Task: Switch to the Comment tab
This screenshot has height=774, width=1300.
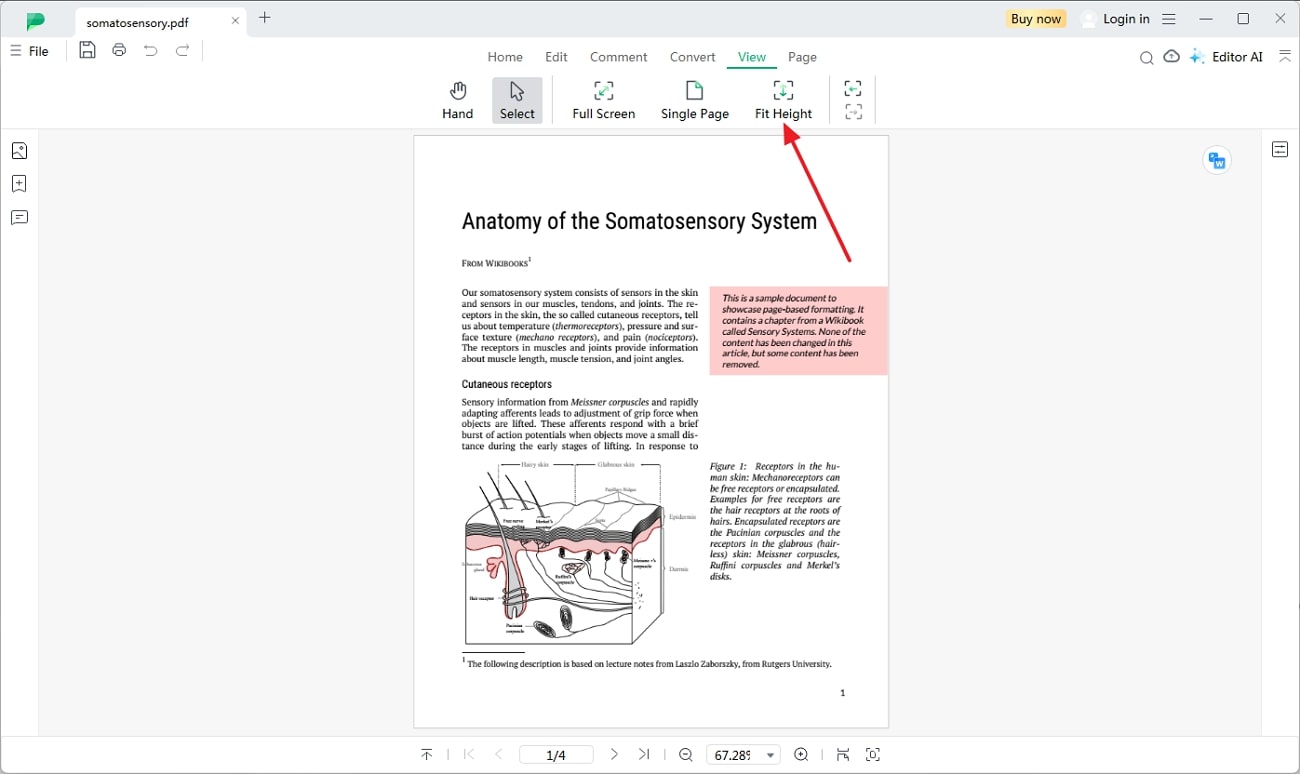Action: tap(618, 57)
